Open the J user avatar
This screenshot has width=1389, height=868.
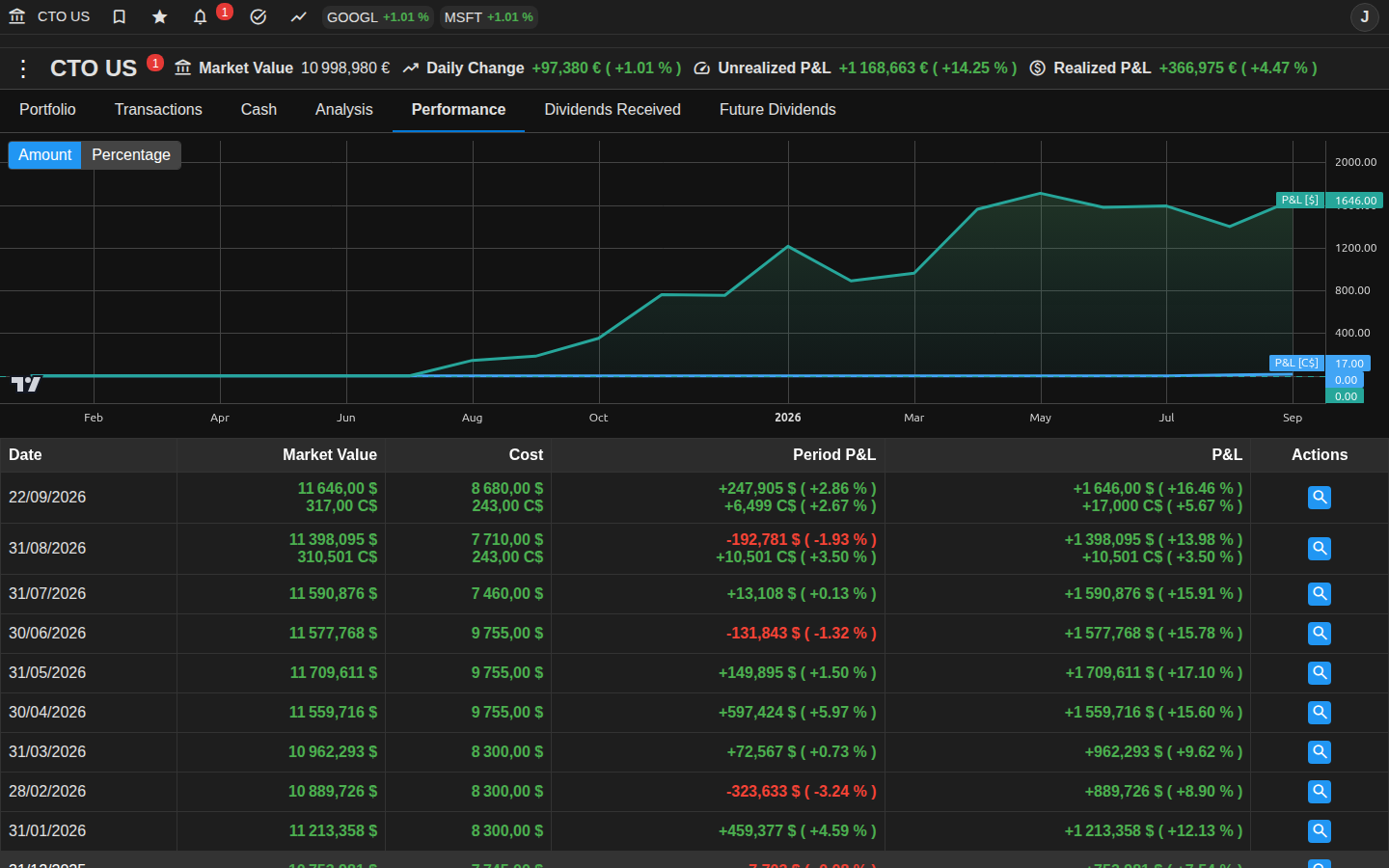pyautogui.click(x=1364, y=16)
